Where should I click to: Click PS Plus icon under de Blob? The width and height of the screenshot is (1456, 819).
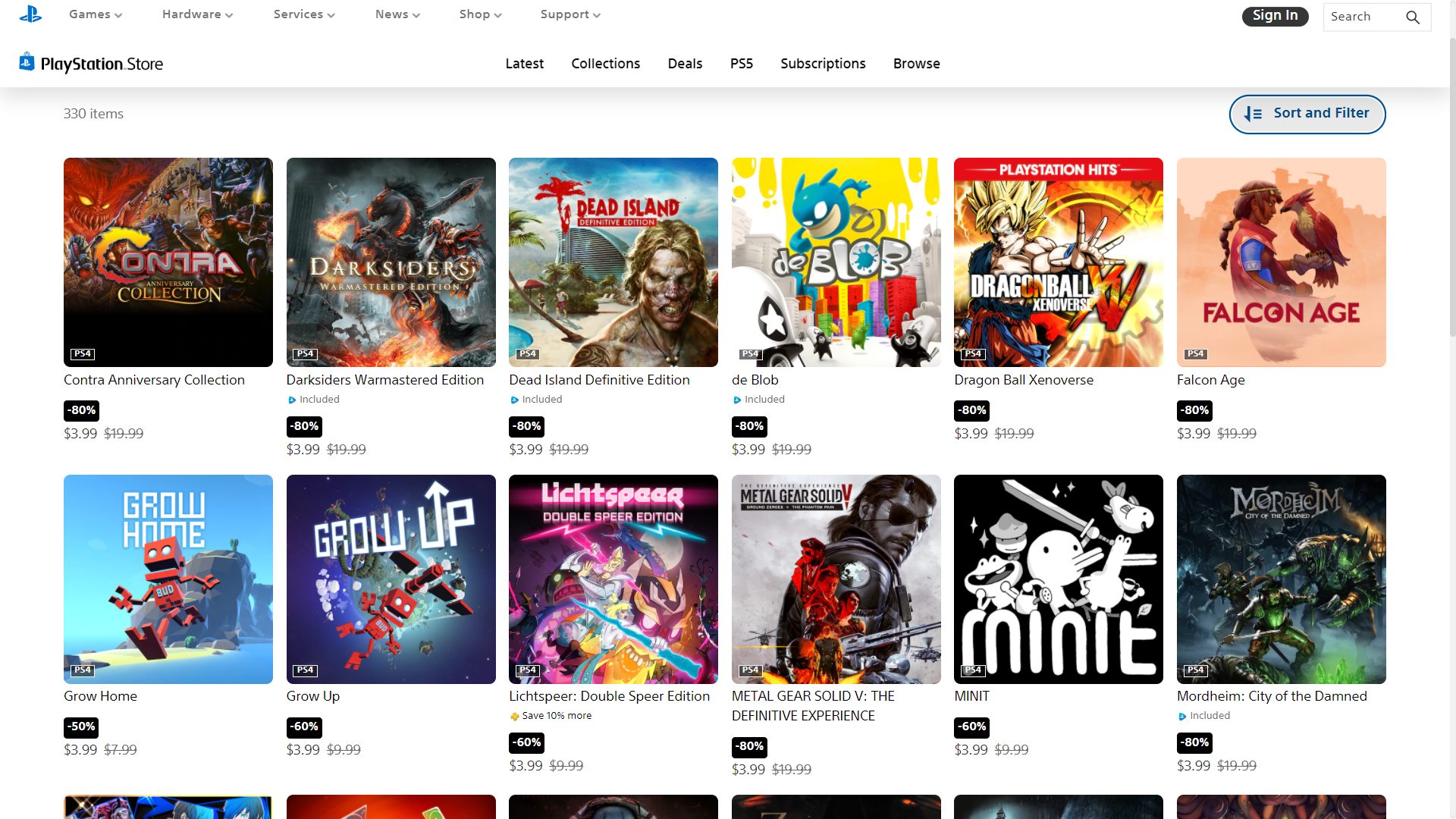tap(737, 400)
